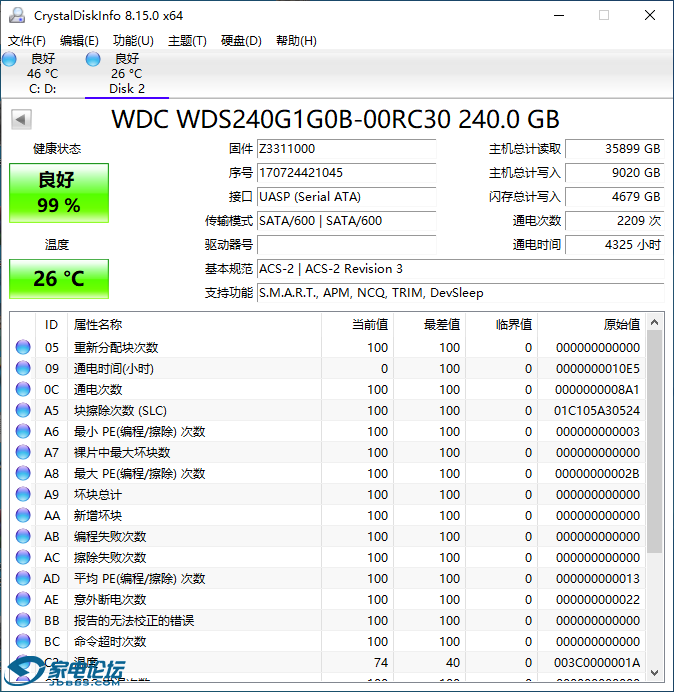Viewport: 674px width, 692px height.
Task: Click the 原始值 column header
Action: coord(591,325)
